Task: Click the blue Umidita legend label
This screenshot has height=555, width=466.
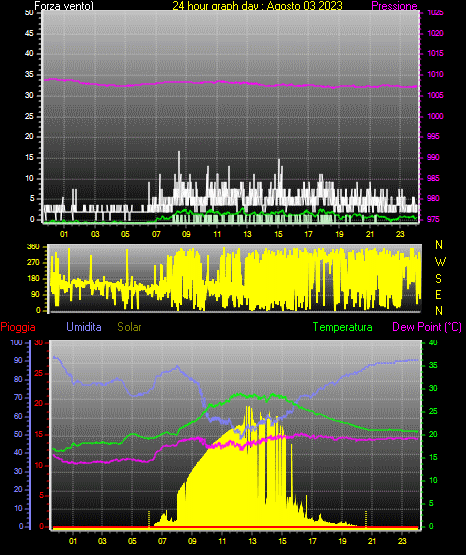Action: point(84,327)
